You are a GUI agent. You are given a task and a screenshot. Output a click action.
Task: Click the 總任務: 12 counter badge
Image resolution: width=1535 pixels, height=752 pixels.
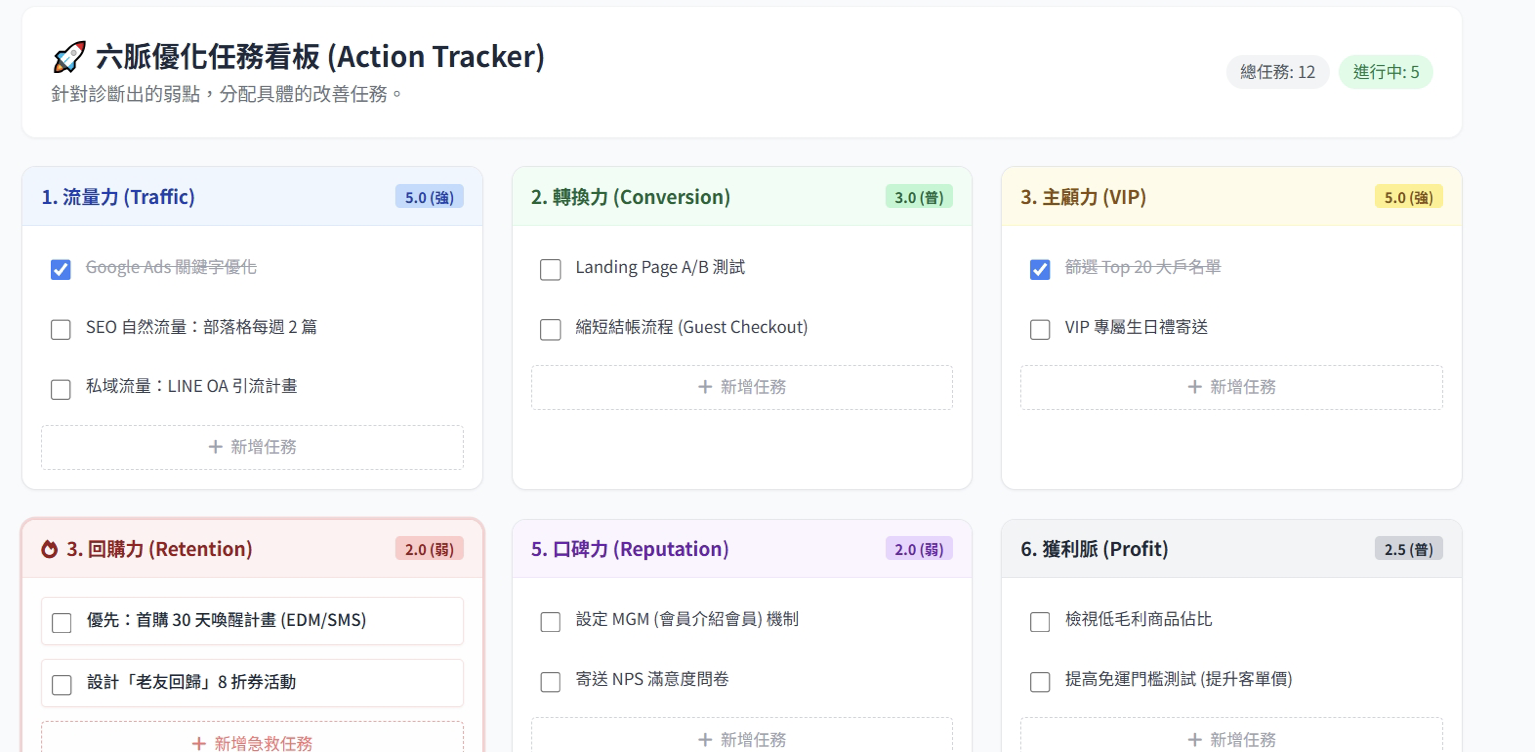click(x=1277, y=72)
